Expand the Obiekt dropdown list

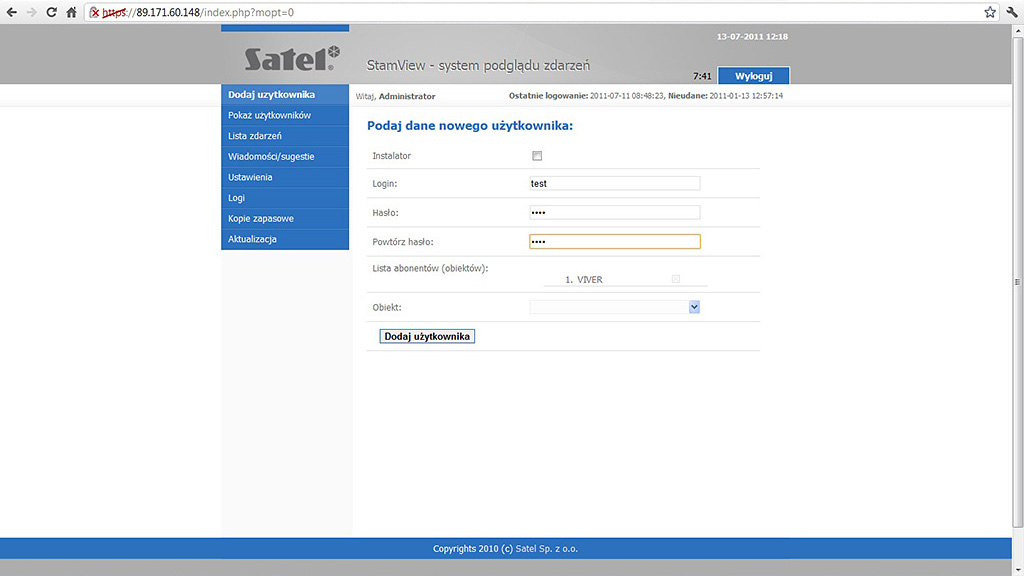tap(694, 308)
